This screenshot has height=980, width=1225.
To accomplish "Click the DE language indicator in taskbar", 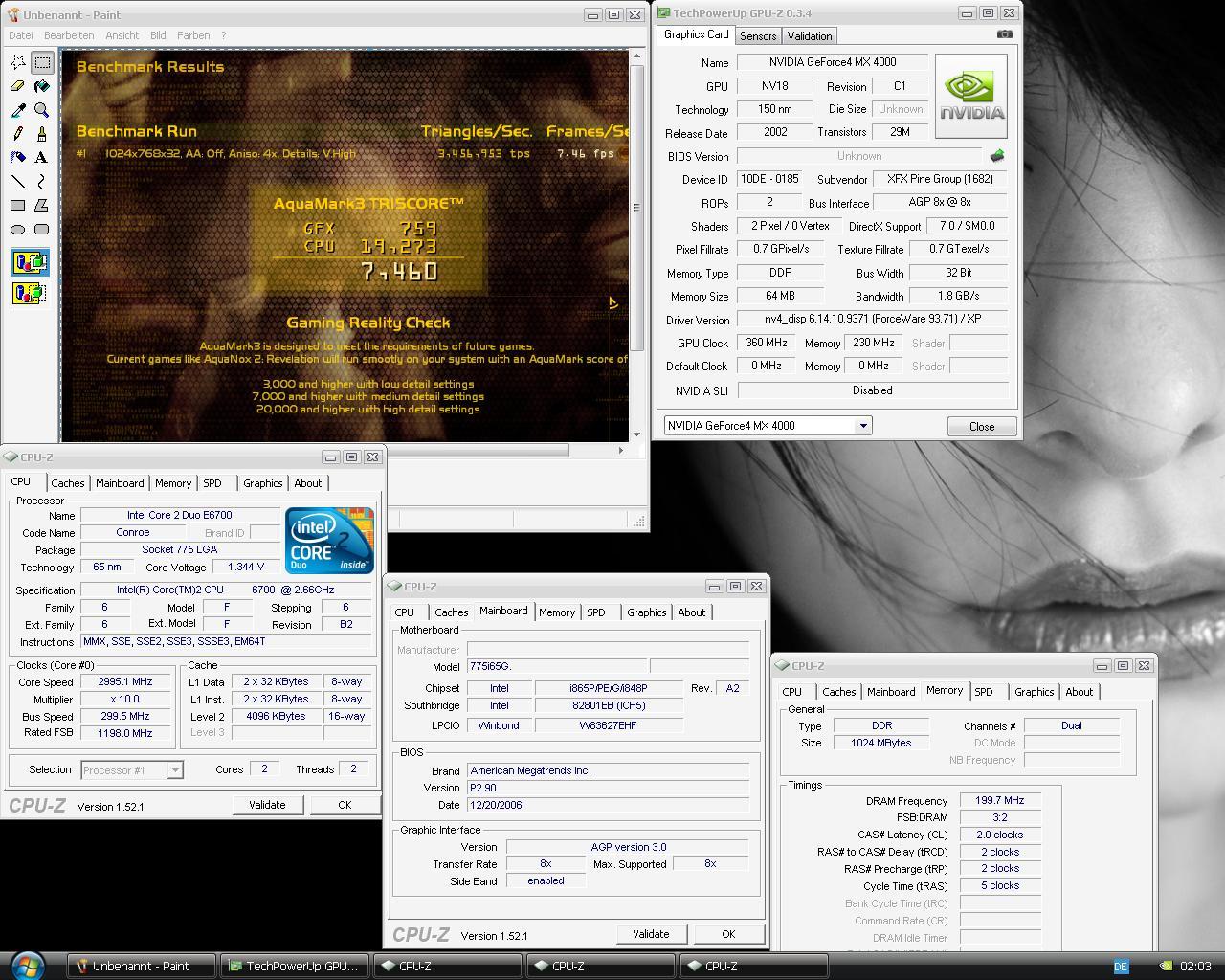I will tap(1121, 966).
